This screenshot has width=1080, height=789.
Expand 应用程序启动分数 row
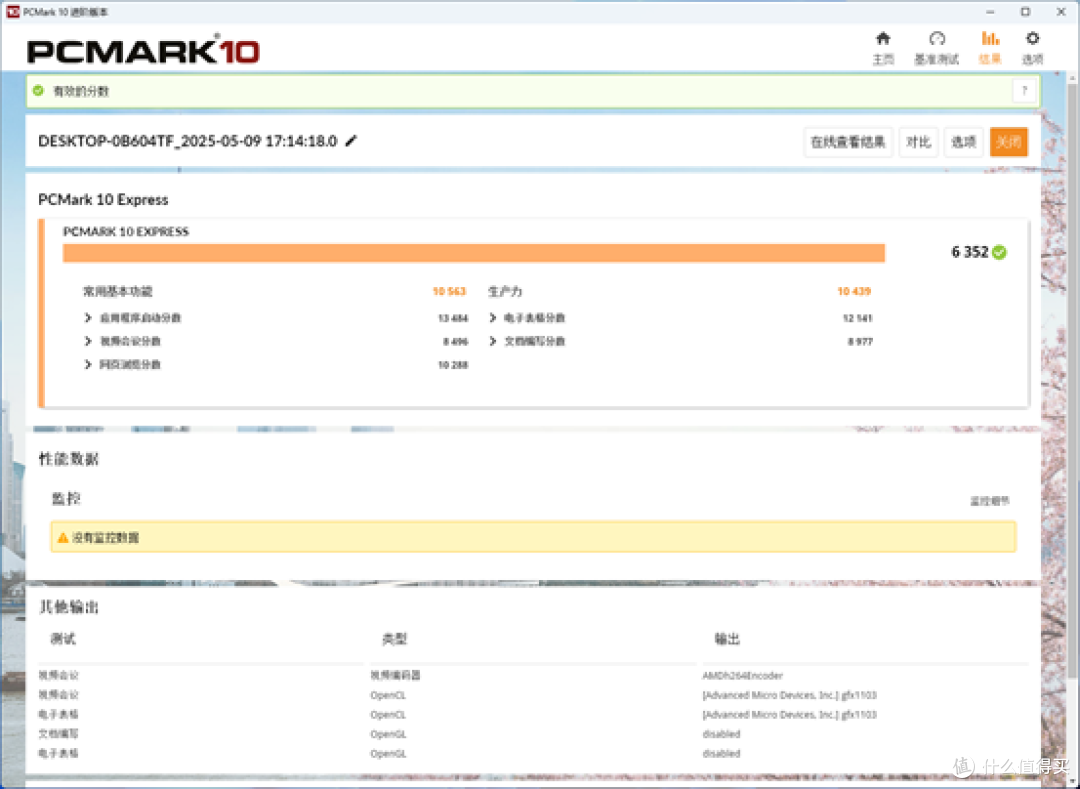(87, 318)
